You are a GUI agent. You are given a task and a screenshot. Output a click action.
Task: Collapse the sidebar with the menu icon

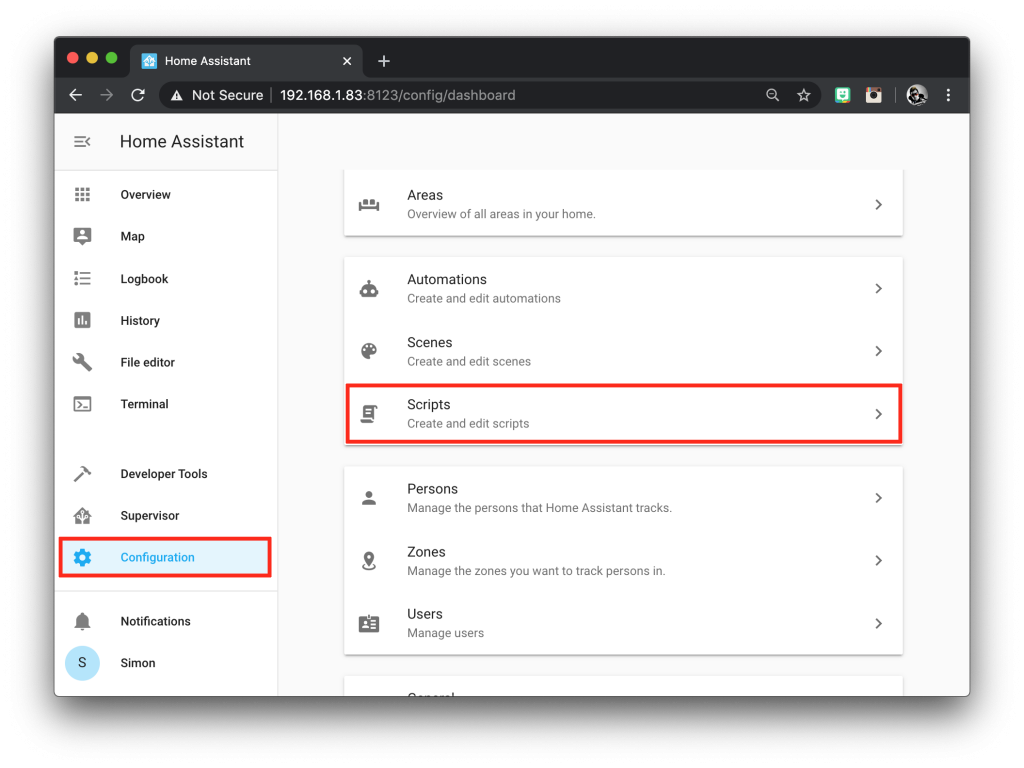coord(82,142)
